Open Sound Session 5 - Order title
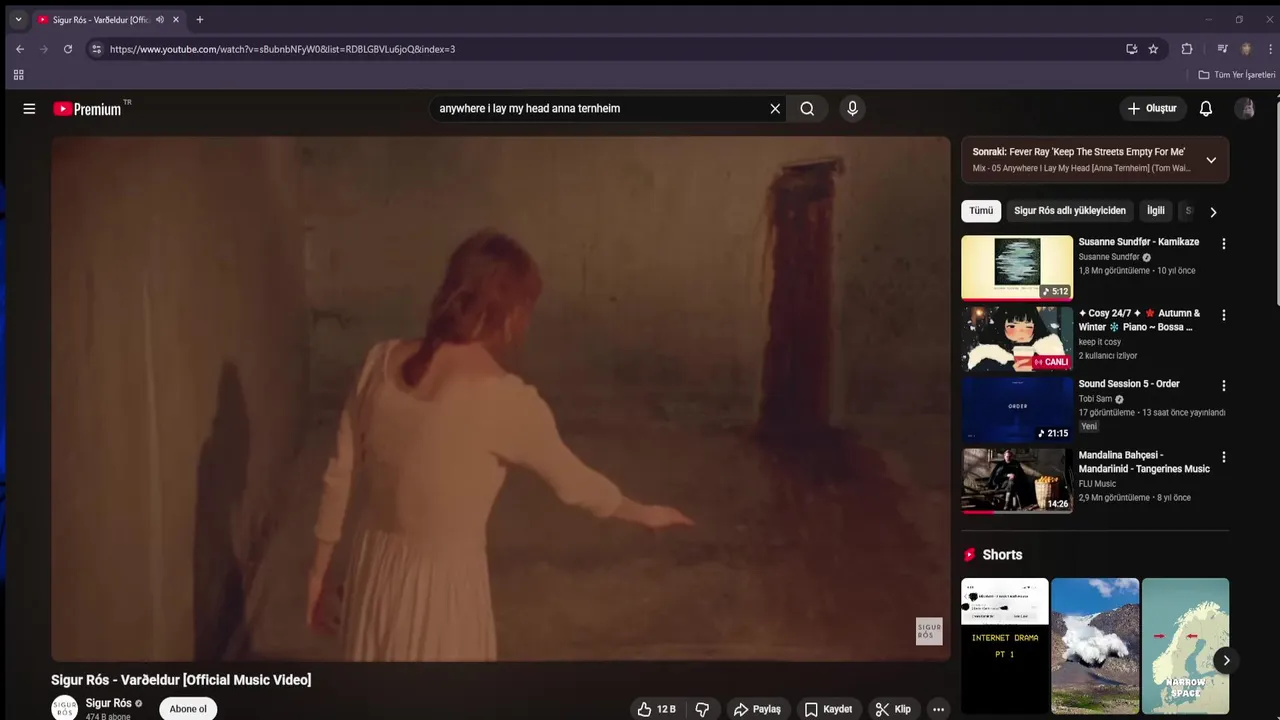 pyautogui.click(x=1129, y=384)
